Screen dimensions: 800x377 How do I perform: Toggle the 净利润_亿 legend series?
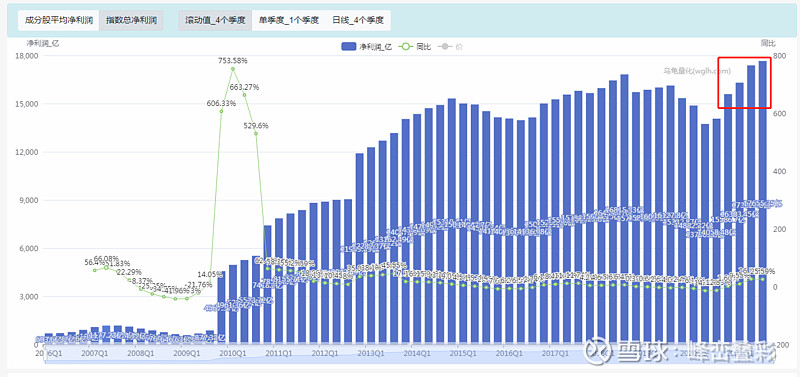click(x=366, y=46)
